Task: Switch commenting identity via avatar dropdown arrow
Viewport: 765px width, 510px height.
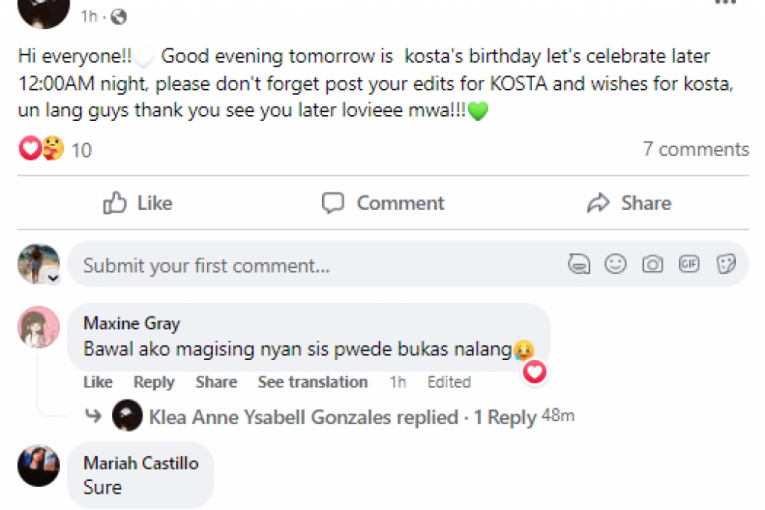Action: point(54,278)
